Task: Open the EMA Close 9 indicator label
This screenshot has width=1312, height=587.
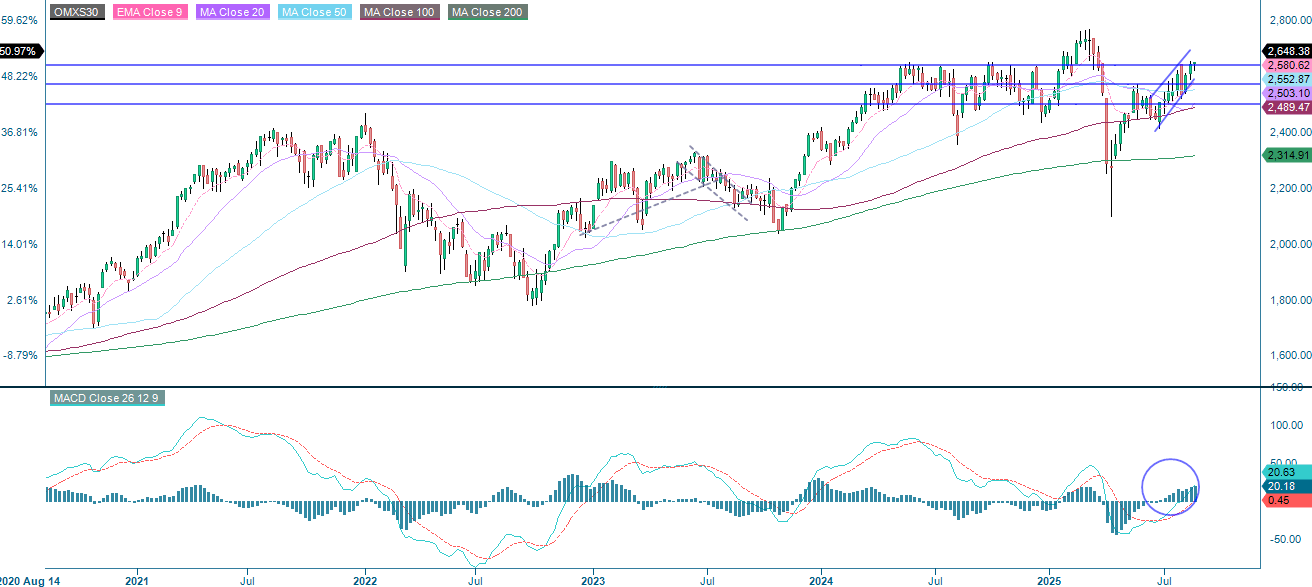Action: pyautogui.click(x=150, y=13)
